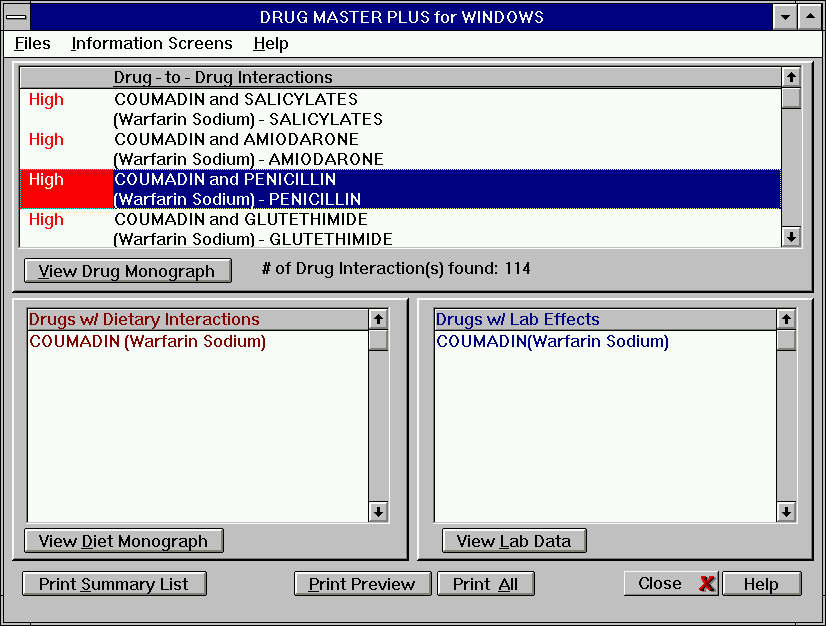Image resolution: width=826 pixels, height=626 pixels.
Task: Click the Close button with red X
Action: pos(672,583)
